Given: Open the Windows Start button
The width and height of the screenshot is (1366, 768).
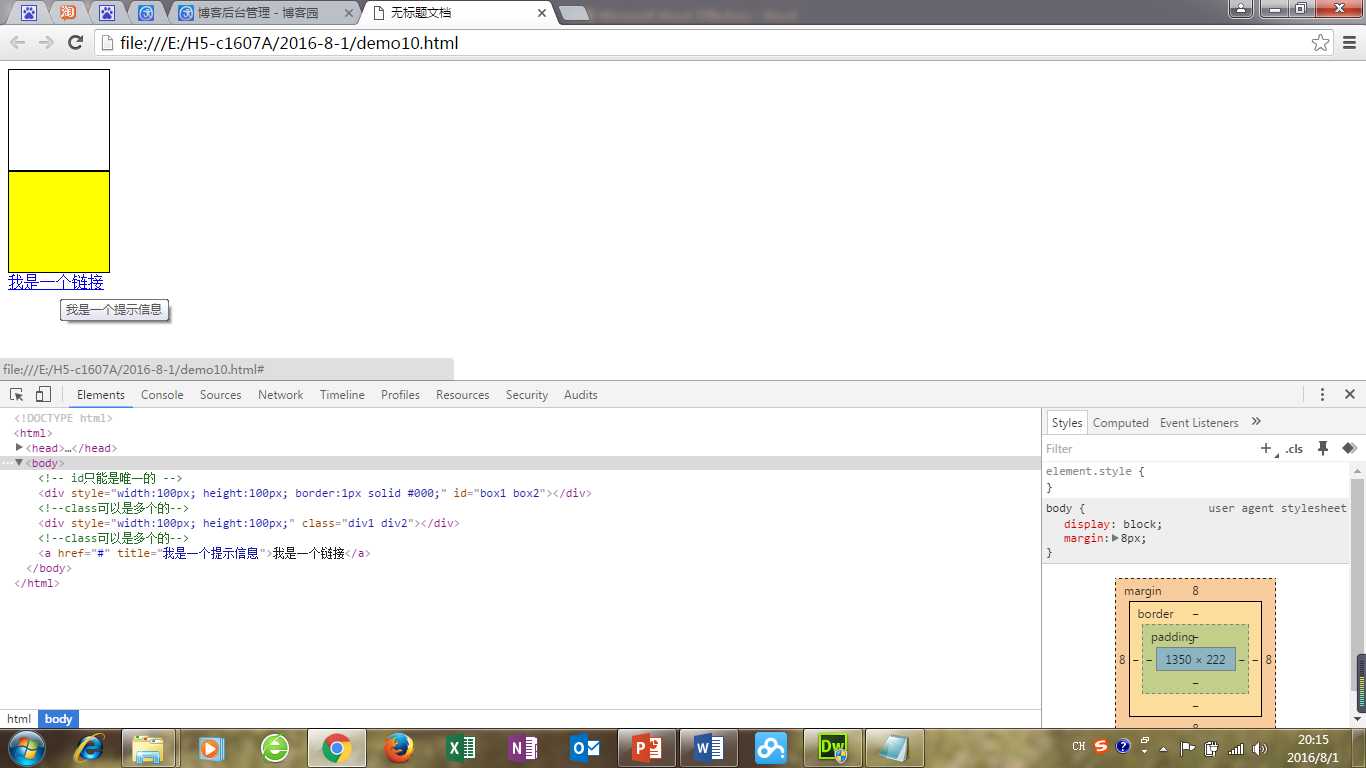Looking at the screenshot, I should (x=27, y=748).
